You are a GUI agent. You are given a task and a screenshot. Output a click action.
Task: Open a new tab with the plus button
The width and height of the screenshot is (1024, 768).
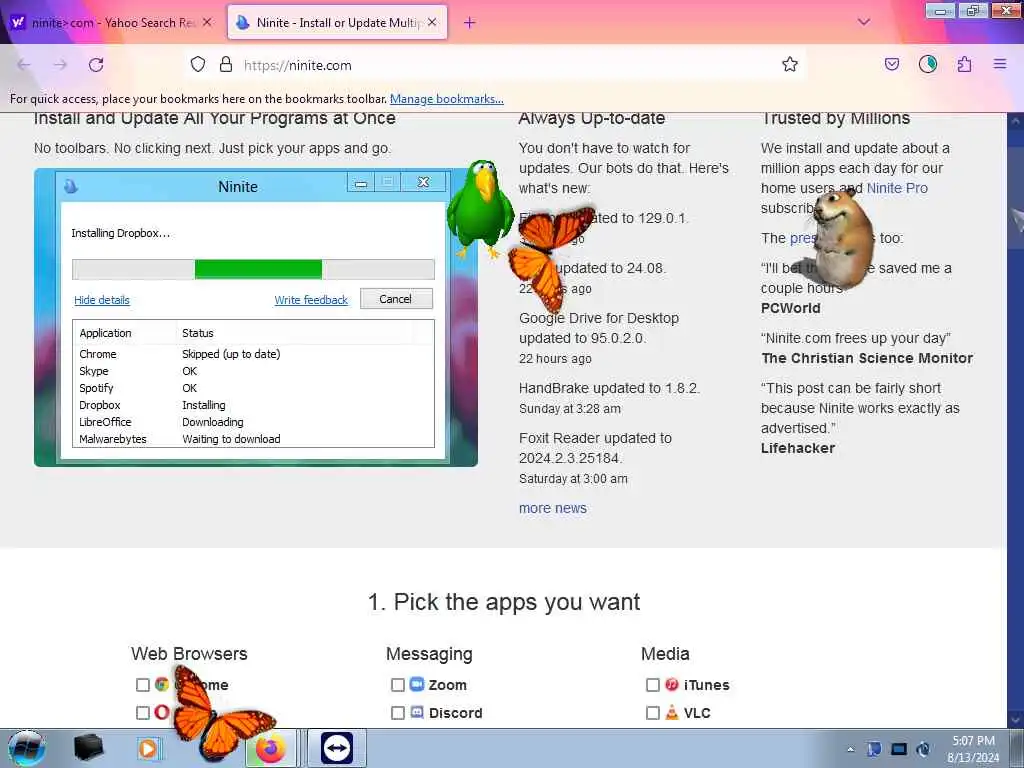[469, 23]
